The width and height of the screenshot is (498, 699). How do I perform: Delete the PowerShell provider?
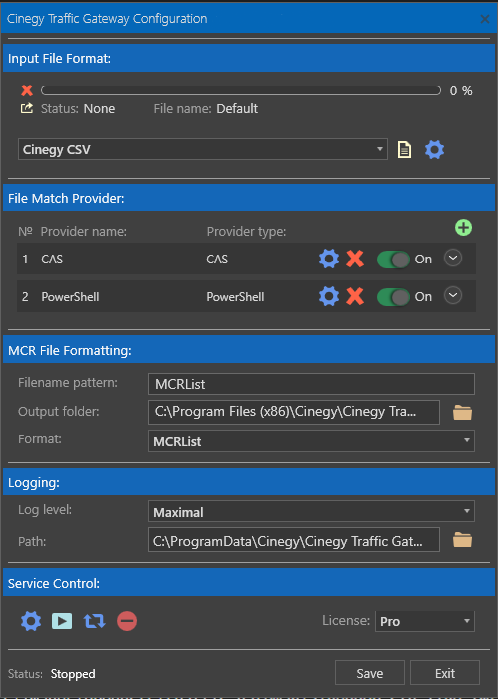pyautogui.click(x=355, y=296)
